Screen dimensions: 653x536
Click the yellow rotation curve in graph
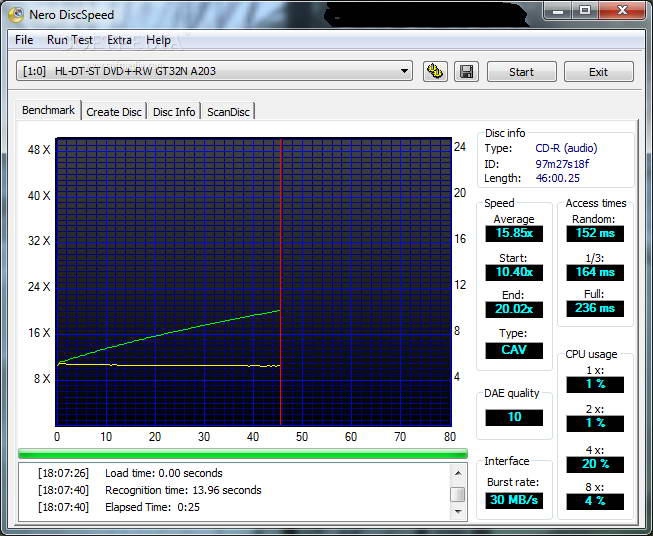169,365
